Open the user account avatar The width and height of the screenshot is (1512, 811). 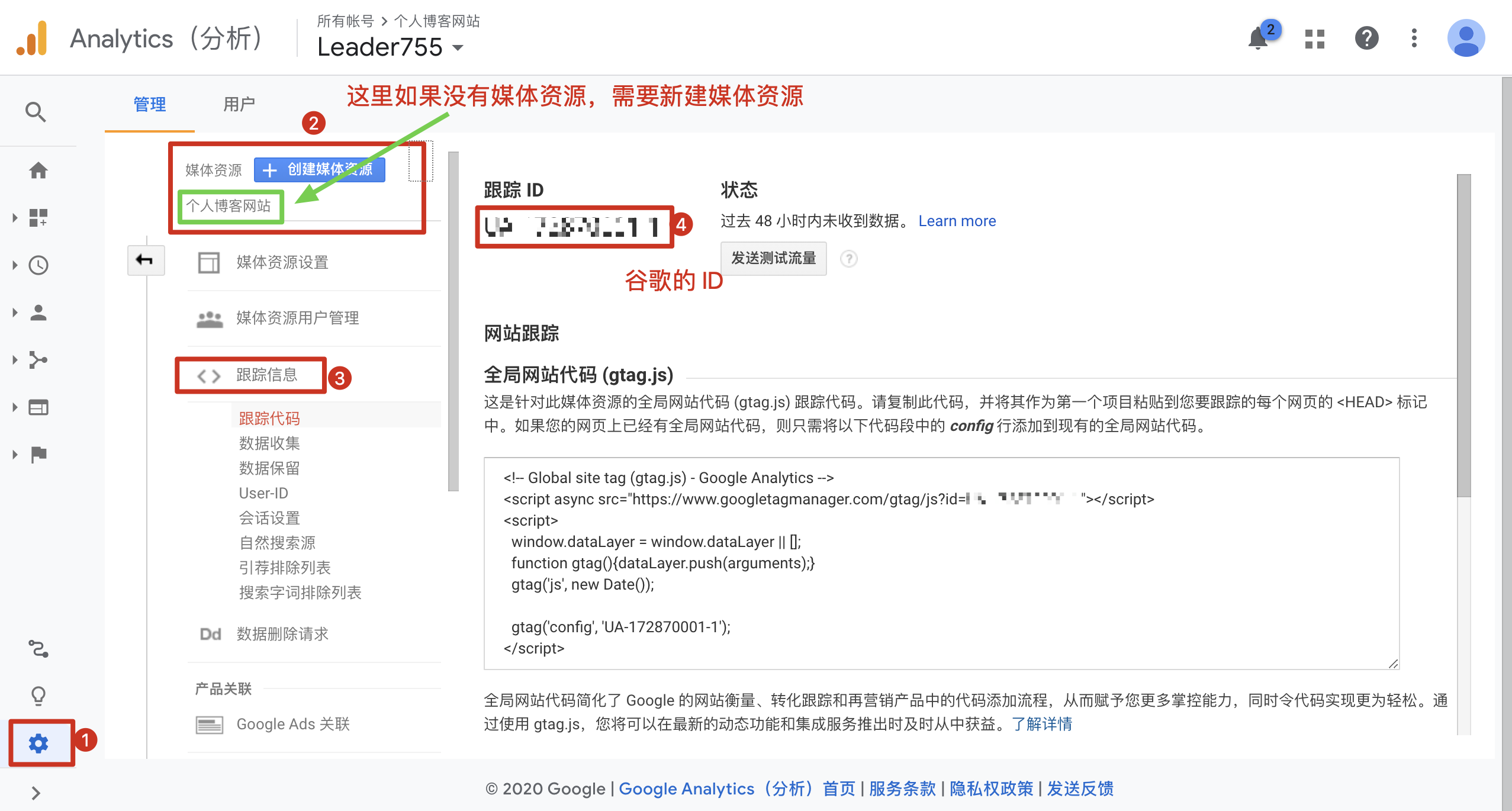click(x=1466, y=38)
